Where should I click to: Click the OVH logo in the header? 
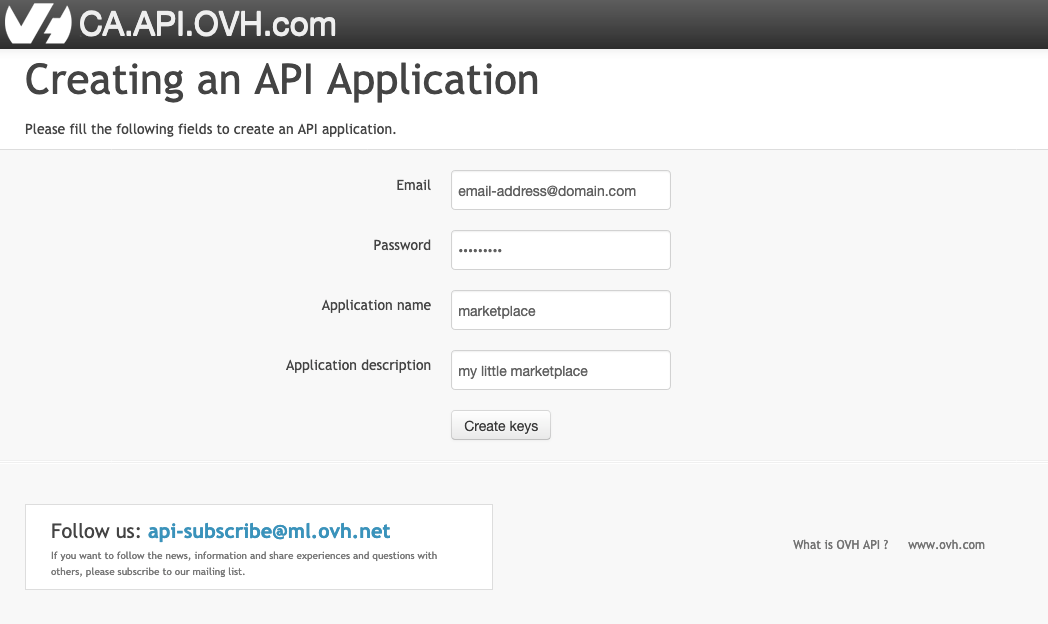pos(38,24)
